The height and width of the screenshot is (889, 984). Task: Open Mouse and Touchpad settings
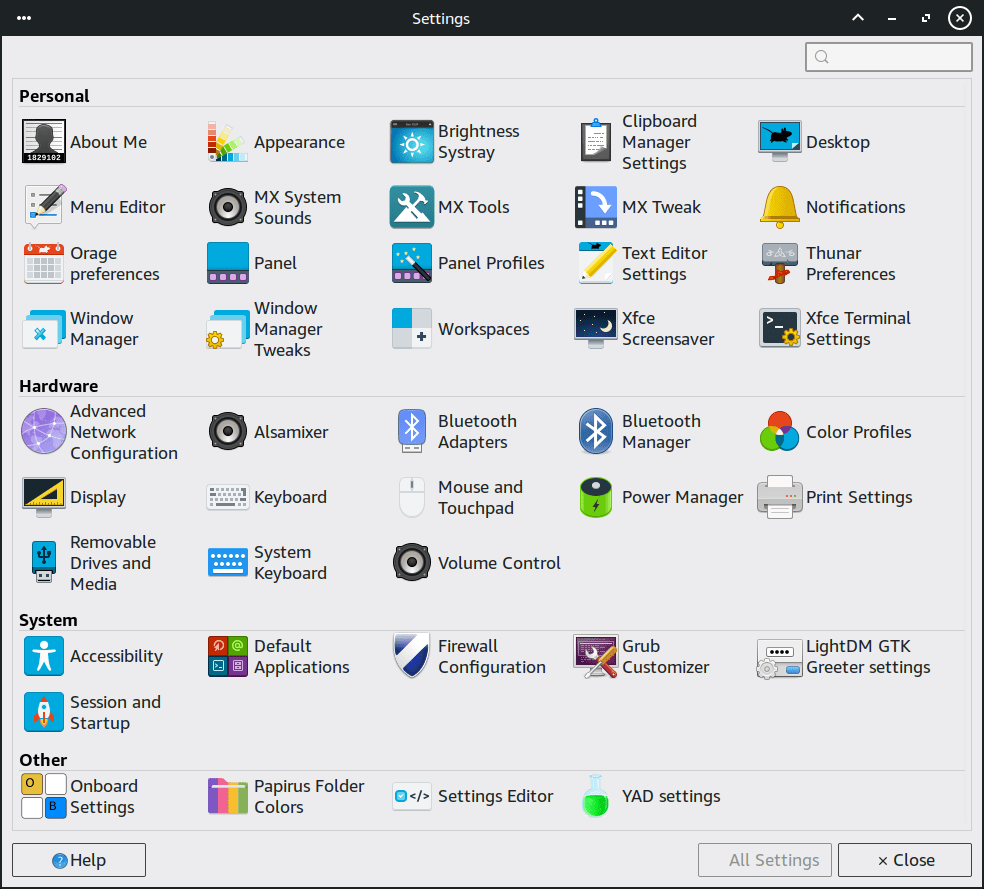tap(411, 498)
